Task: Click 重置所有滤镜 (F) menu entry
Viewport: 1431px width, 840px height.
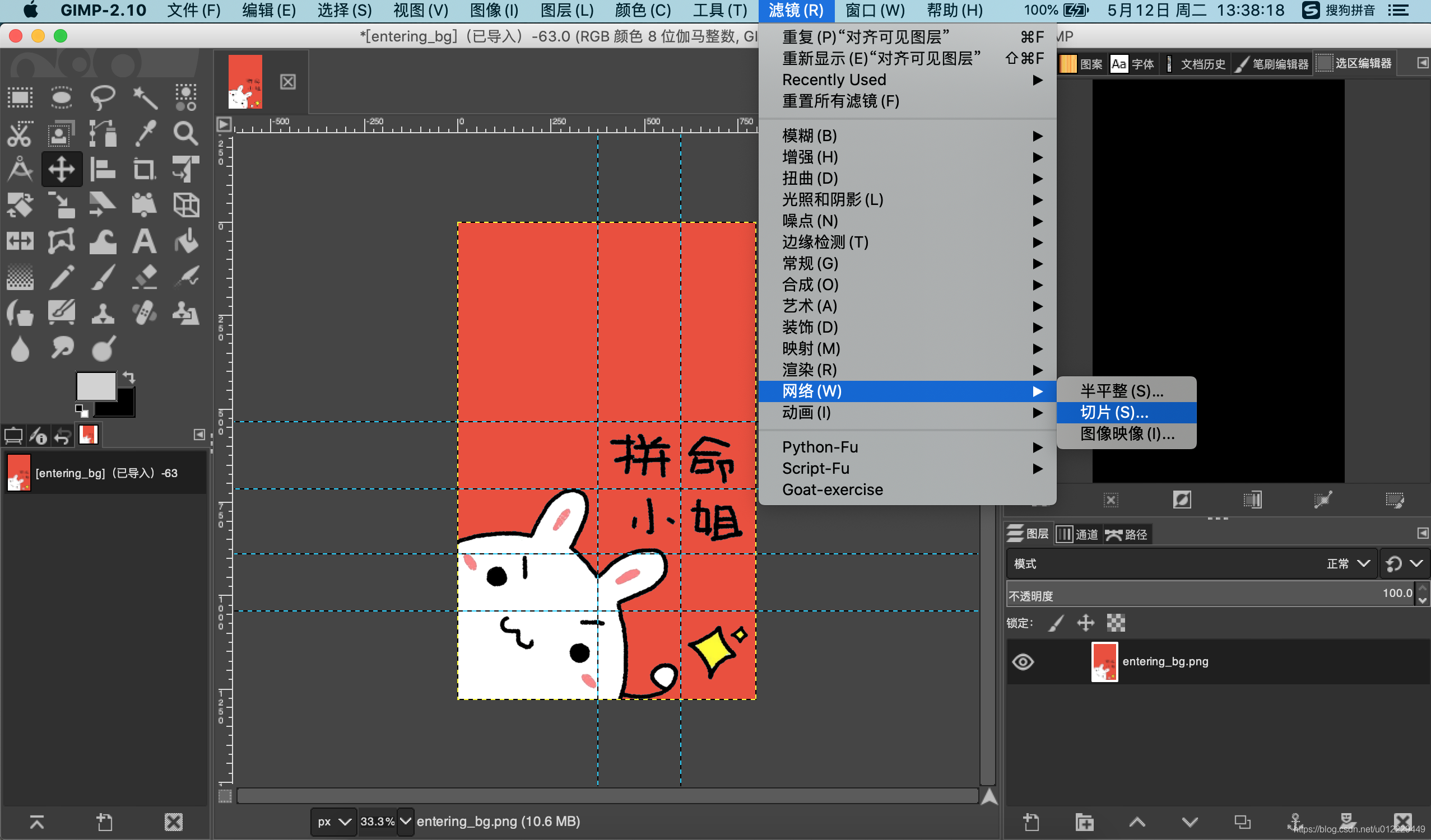Action: point(840,101)
